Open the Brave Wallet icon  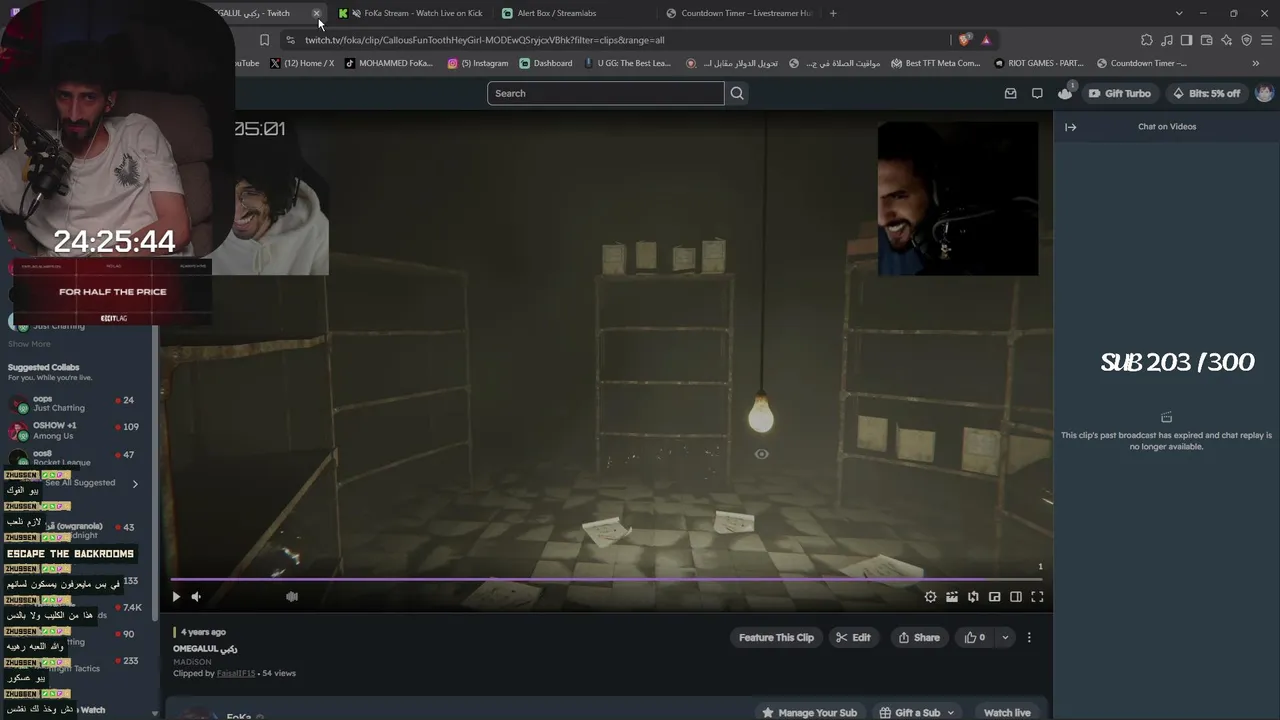[x=1207, y=40]
